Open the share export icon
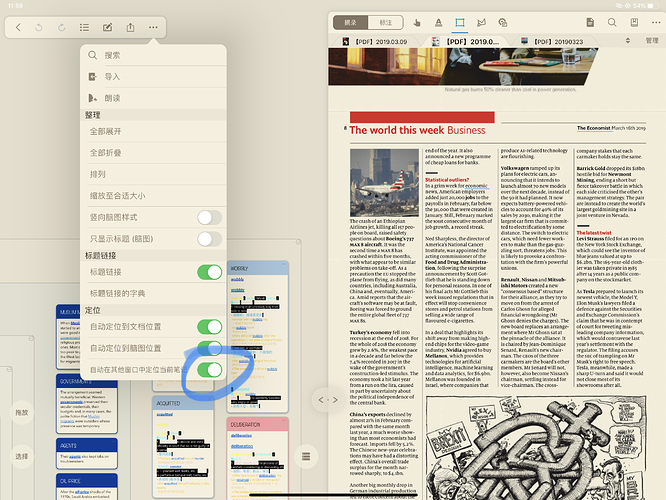This screenshot has width=666, height=500. (x=130, y=28)
